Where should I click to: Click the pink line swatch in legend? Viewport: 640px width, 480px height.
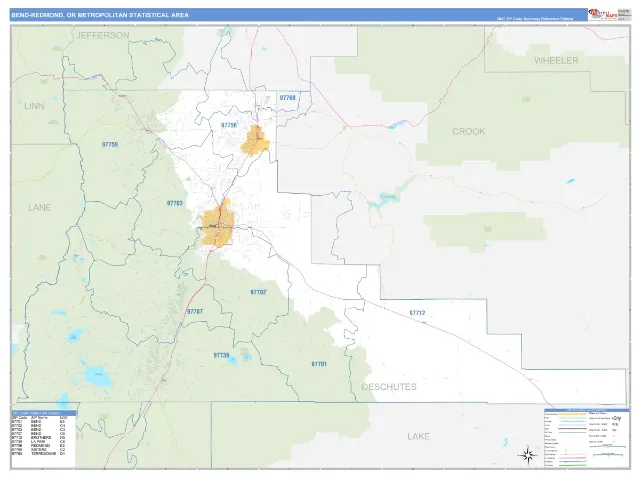click(x=572, y=458)
